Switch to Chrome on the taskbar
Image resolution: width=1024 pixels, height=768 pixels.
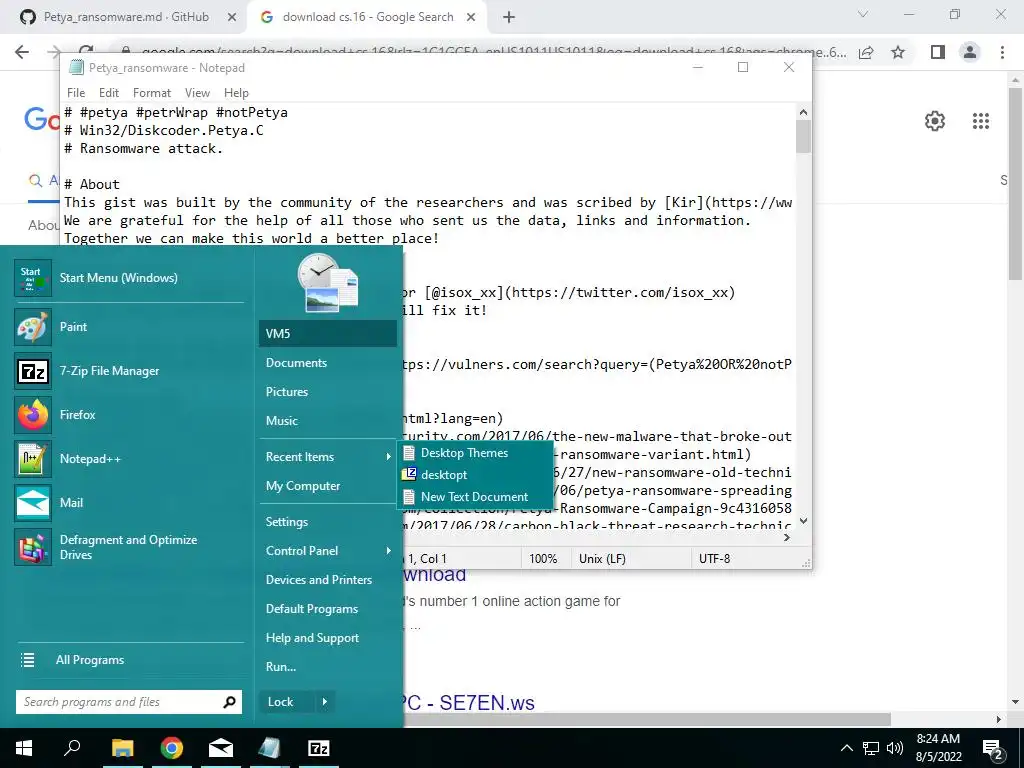point(172,748)
